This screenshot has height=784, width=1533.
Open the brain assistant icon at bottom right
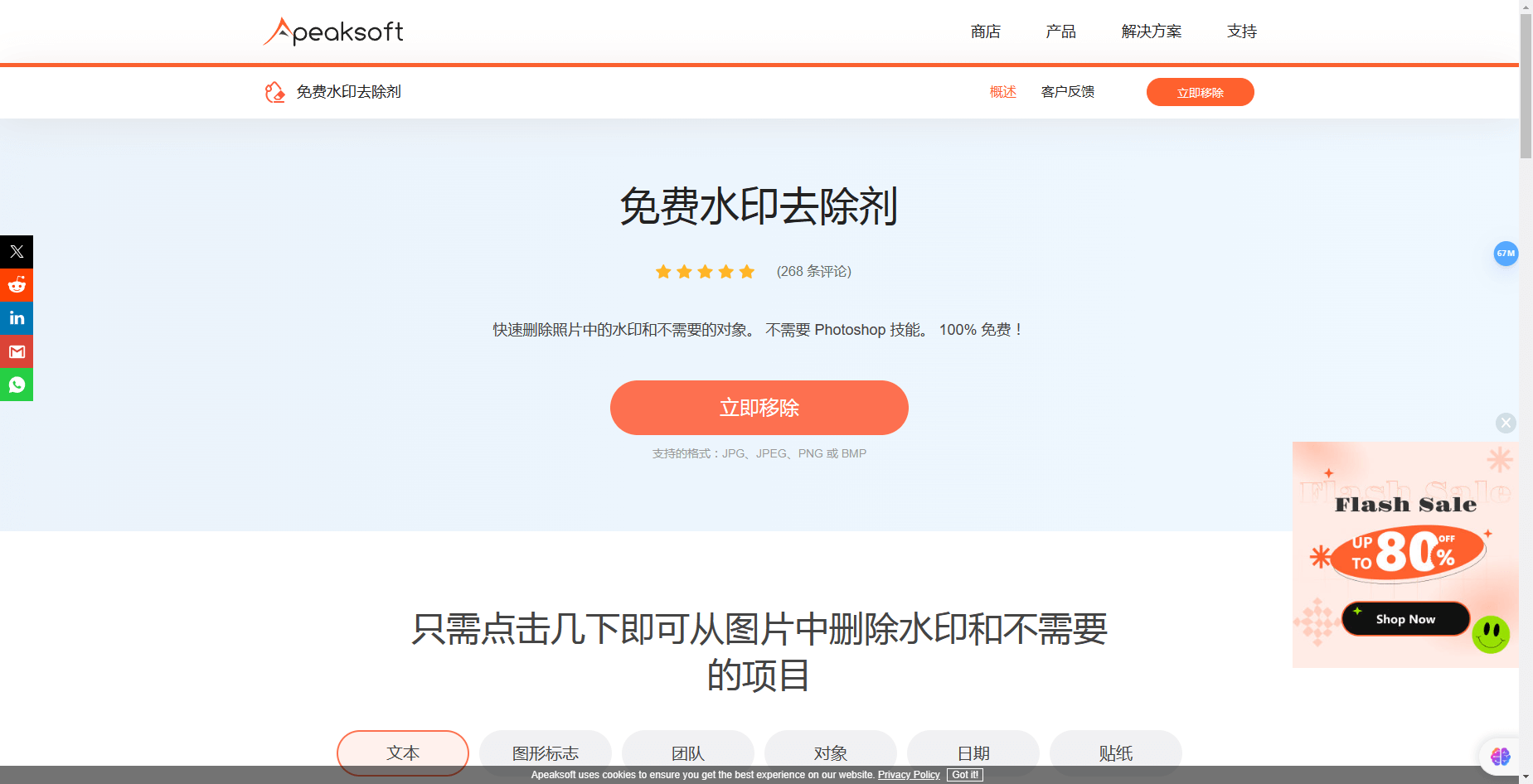pyautogui.click(x=1500, y=756)
